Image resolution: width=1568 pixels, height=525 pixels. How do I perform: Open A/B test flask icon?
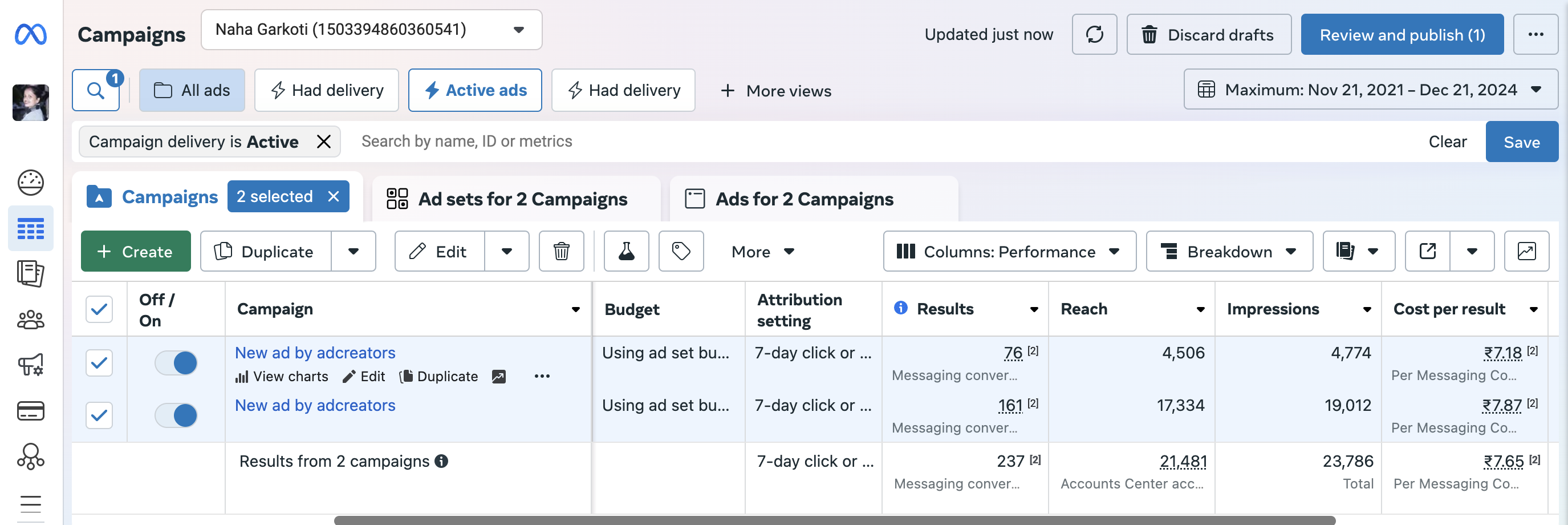tap(625, 252)
